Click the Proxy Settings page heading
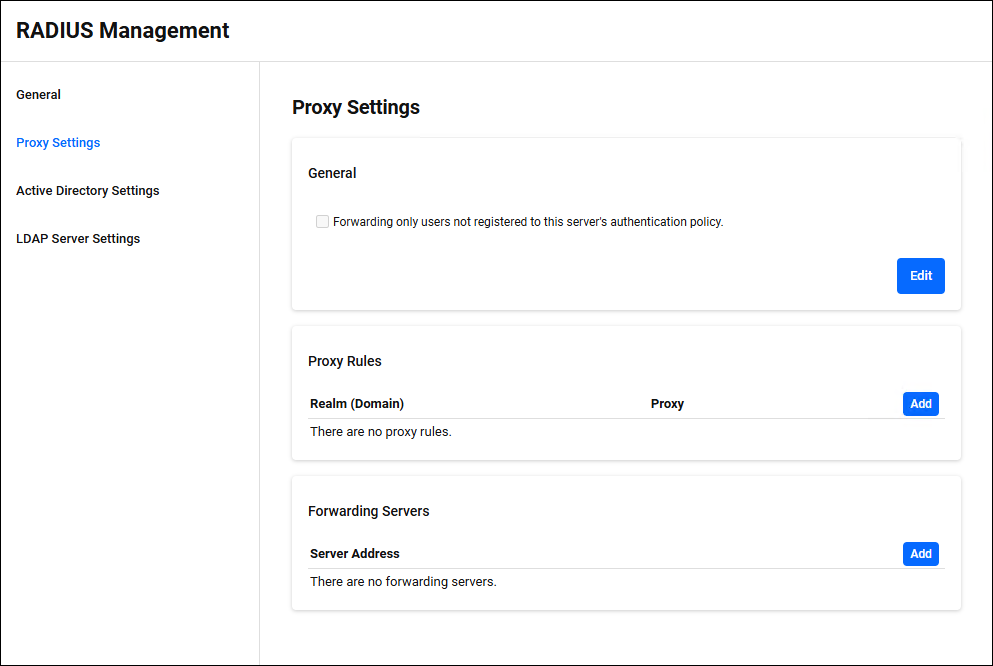 coord(356,108)
